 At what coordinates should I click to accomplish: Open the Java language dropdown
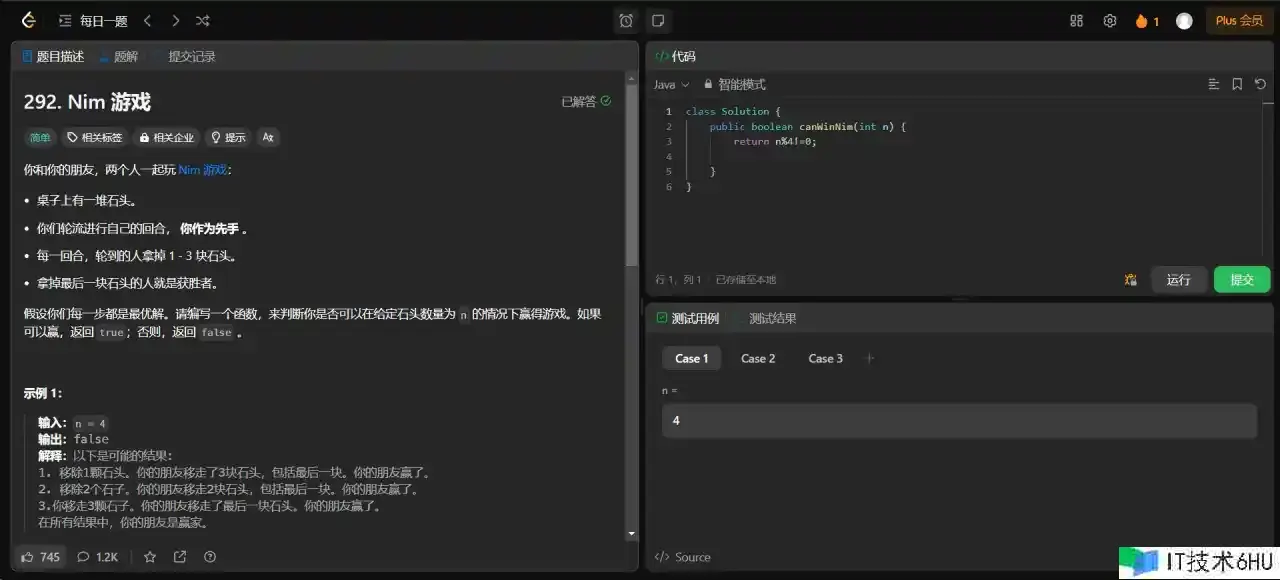[x=671, y=85]
